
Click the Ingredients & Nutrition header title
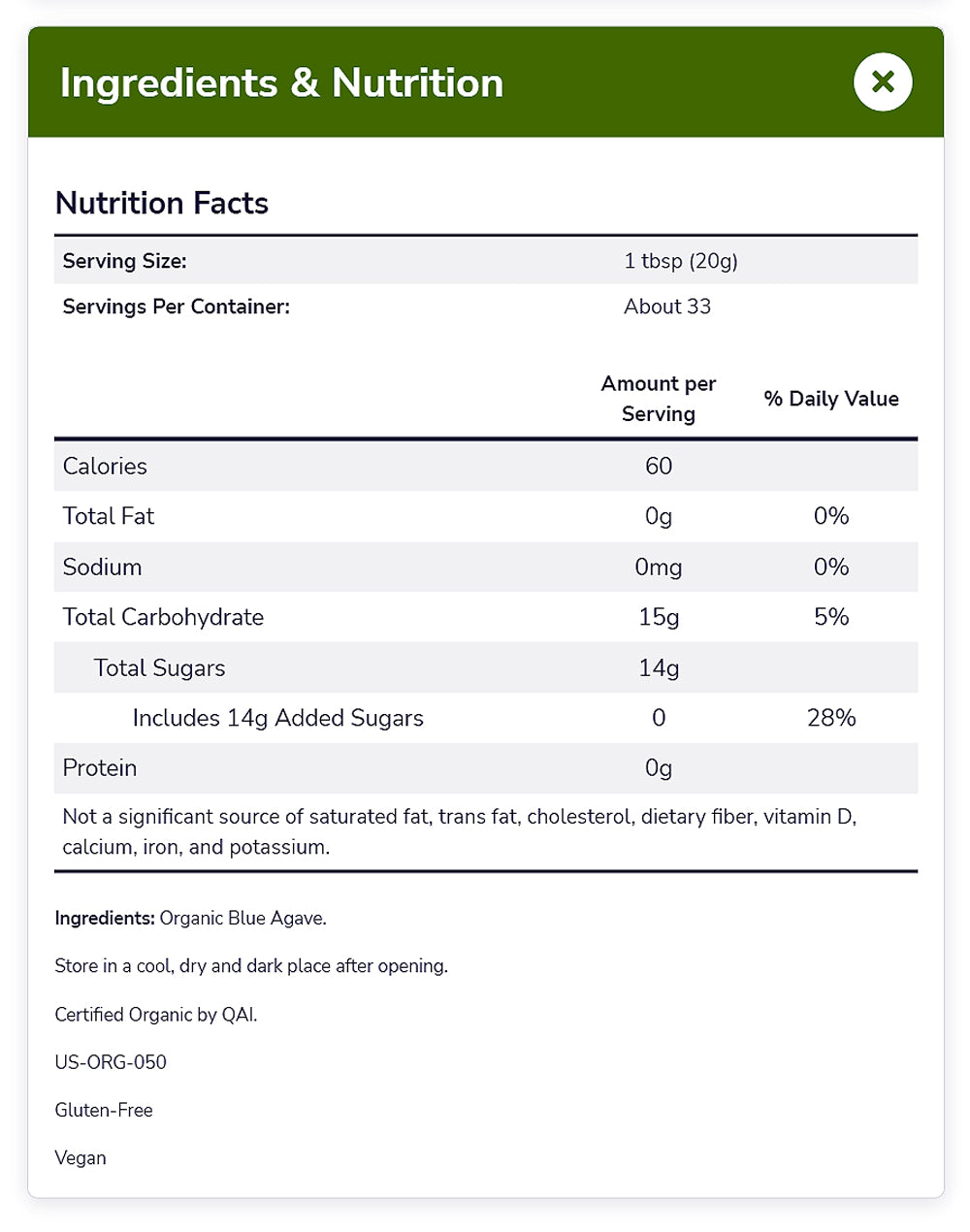click(281, 83)
